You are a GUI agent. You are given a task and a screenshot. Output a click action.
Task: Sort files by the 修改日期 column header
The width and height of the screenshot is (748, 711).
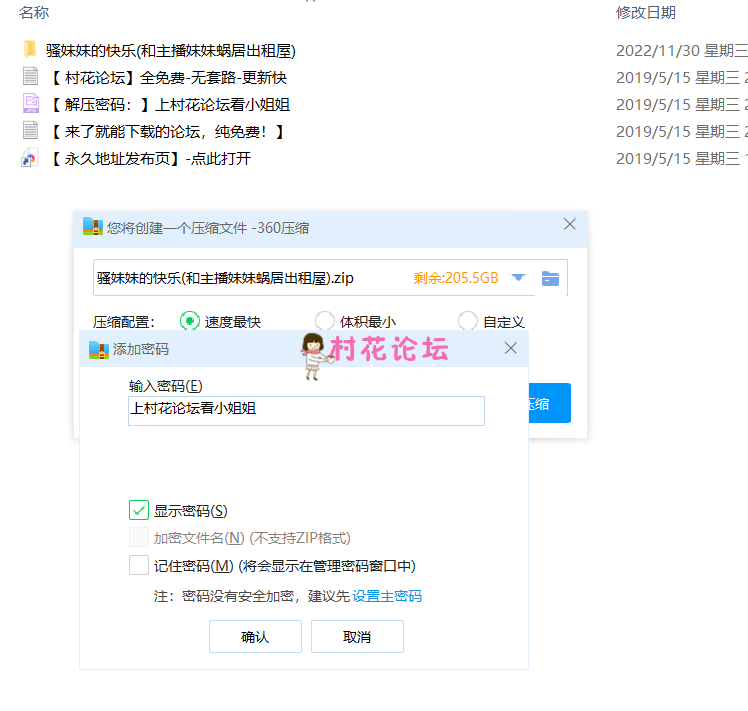pos(645,13)
